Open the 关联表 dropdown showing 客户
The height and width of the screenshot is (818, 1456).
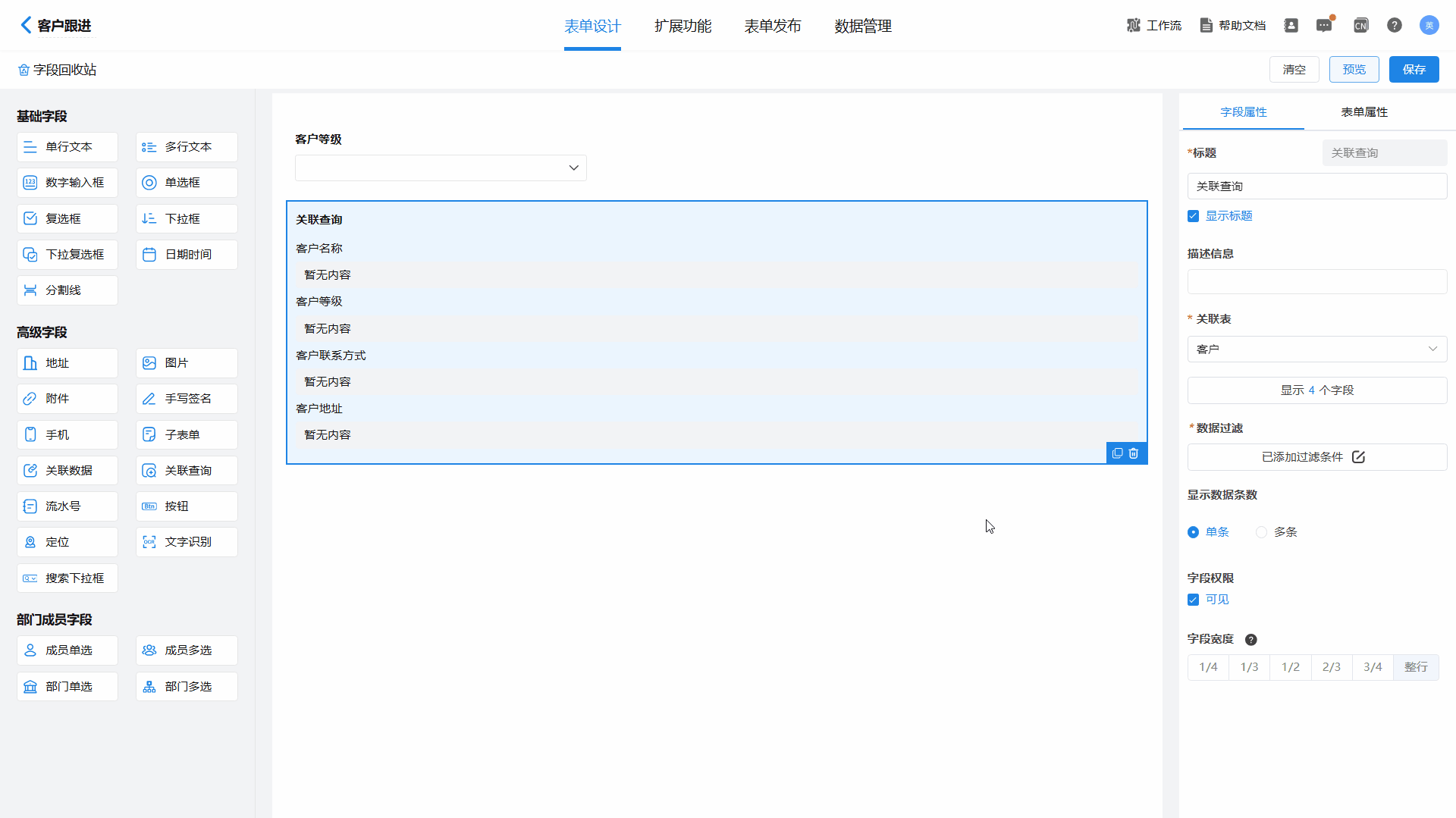click(1316, 349)
